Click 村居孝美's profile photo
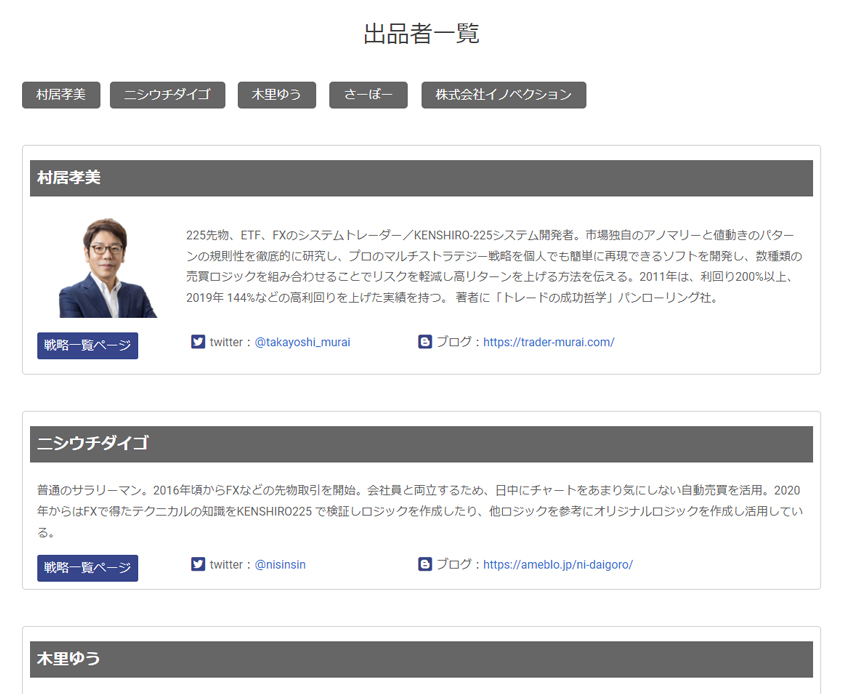 click(107, 267)
